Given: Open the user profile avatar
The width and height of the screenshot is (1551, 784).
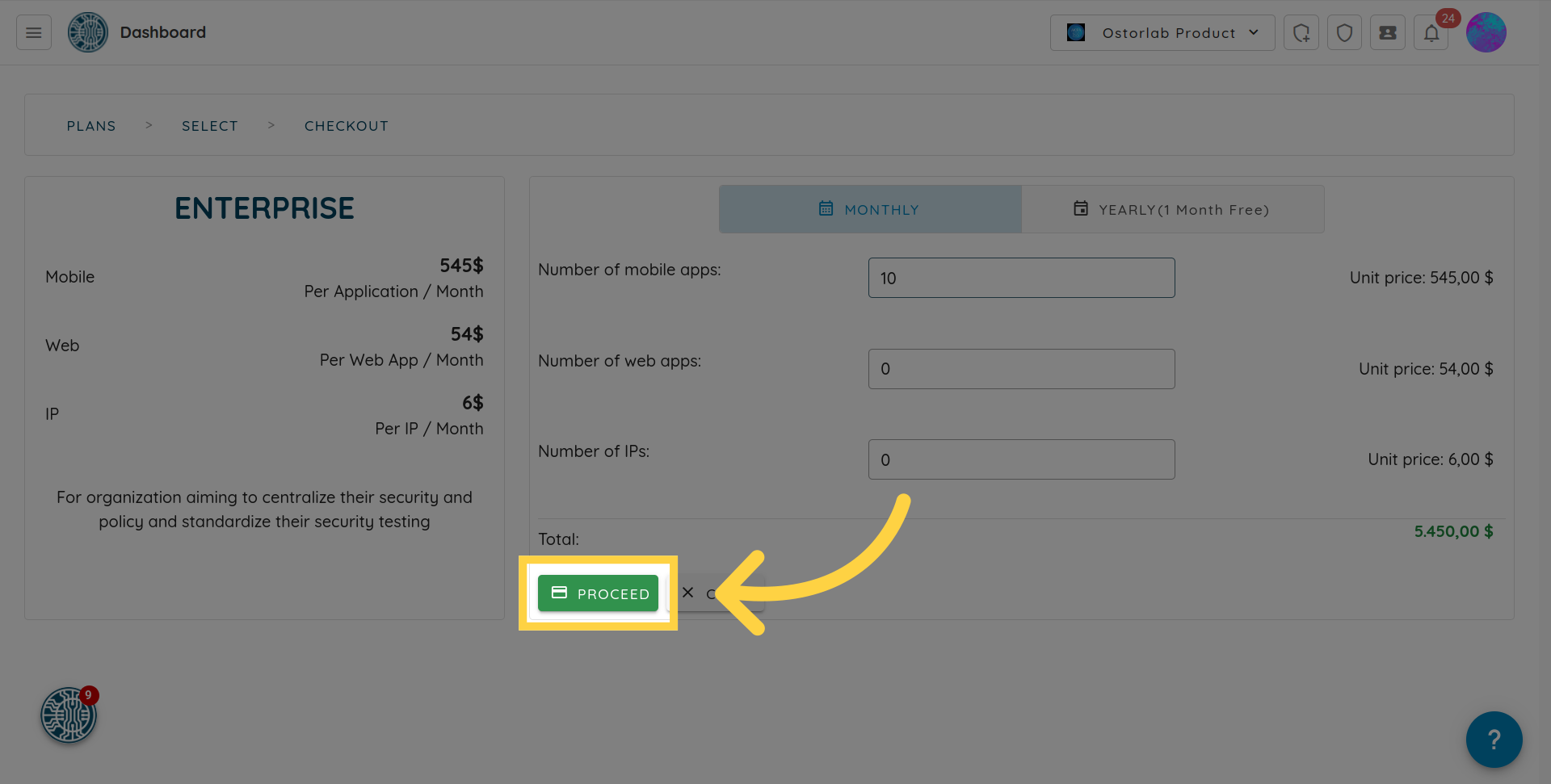Looking at the screenshot, I should pyautogui.click(x=1486, y=32).
